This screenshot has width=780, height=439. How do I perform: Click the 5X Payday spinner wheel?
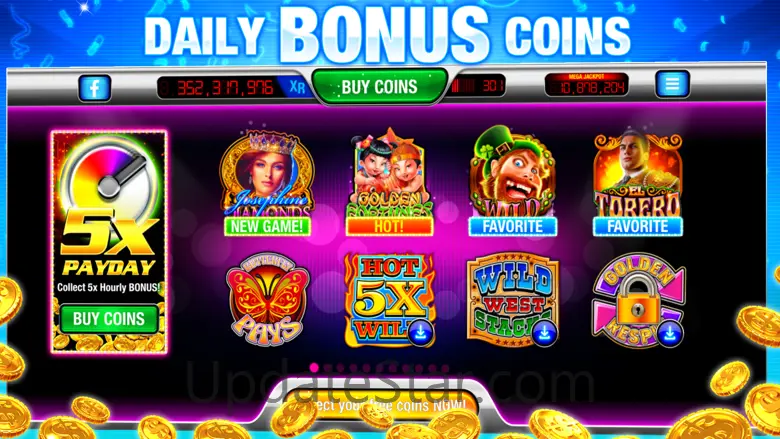pyautogui.click(x=110, y=180)
